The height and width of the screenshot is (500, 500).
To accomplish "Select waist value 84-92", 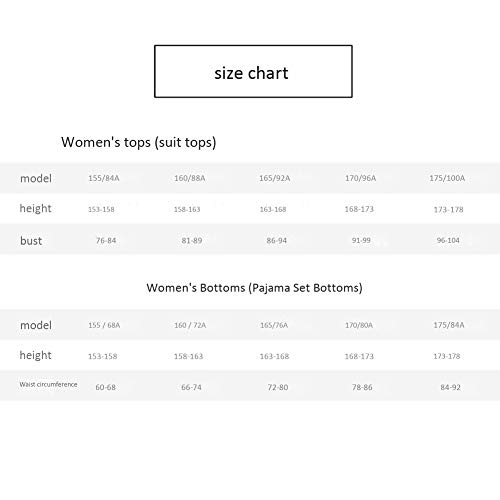I will point(450,387).
